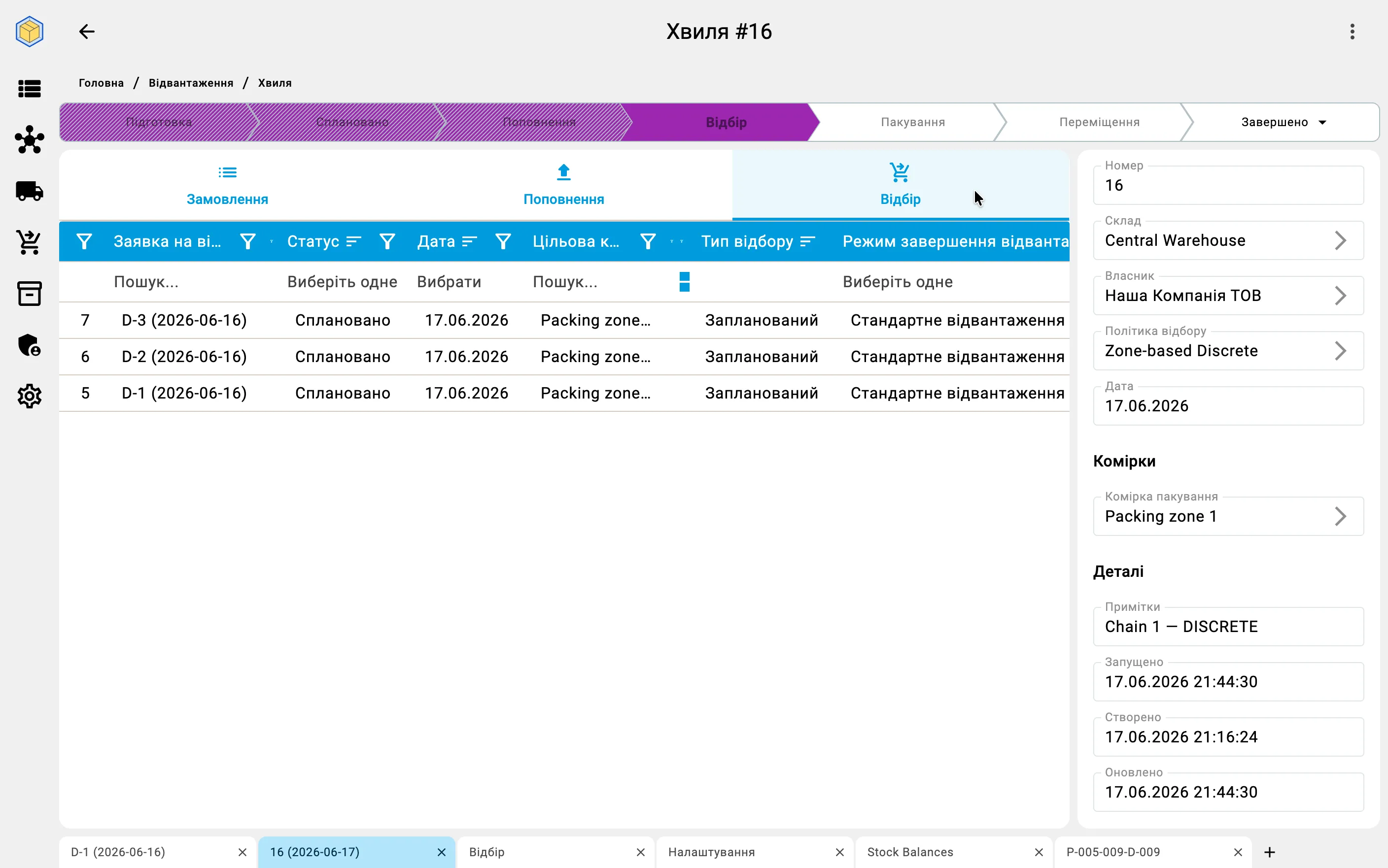
Task: Open the settings gear sidebar icon
Action: tap(29, 396)
